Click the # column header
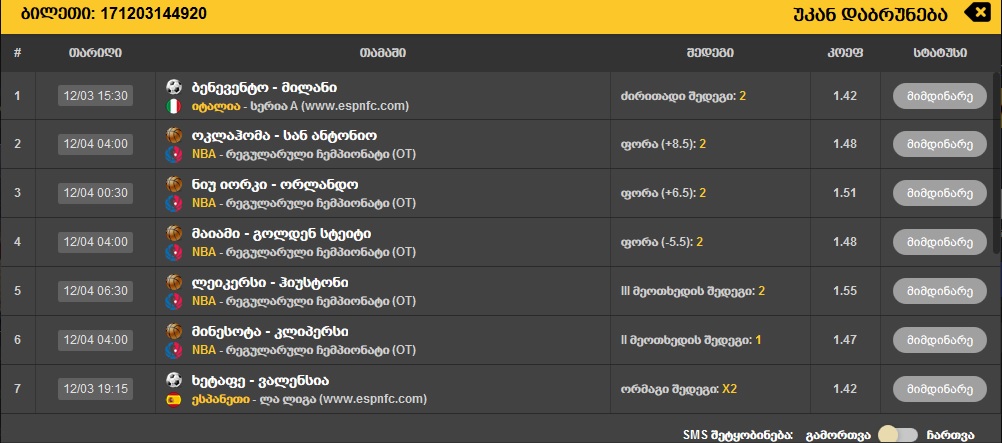The width and height of the screenshot is (1002, 443). pos(17,53)
